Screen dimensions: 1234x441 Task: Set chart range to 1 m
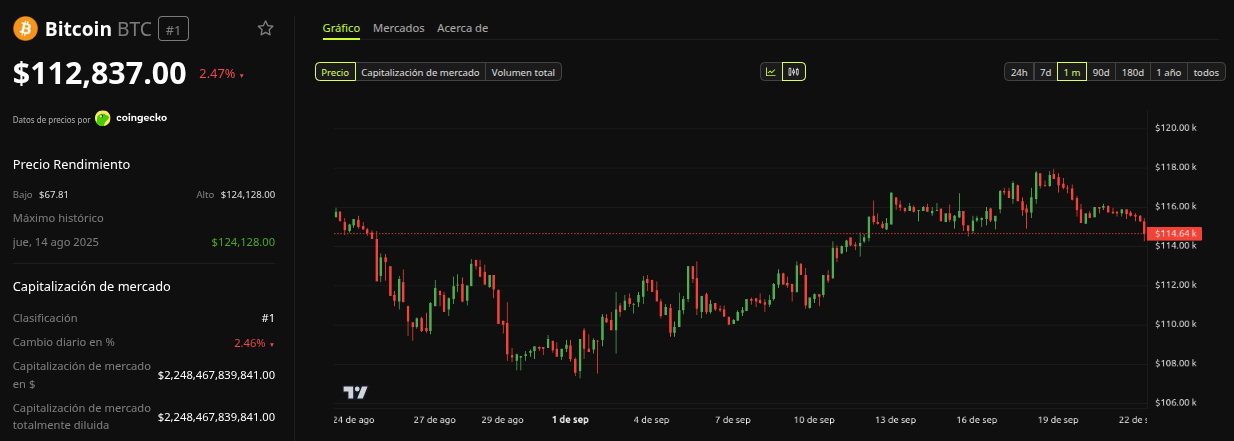pos(1072,72)
